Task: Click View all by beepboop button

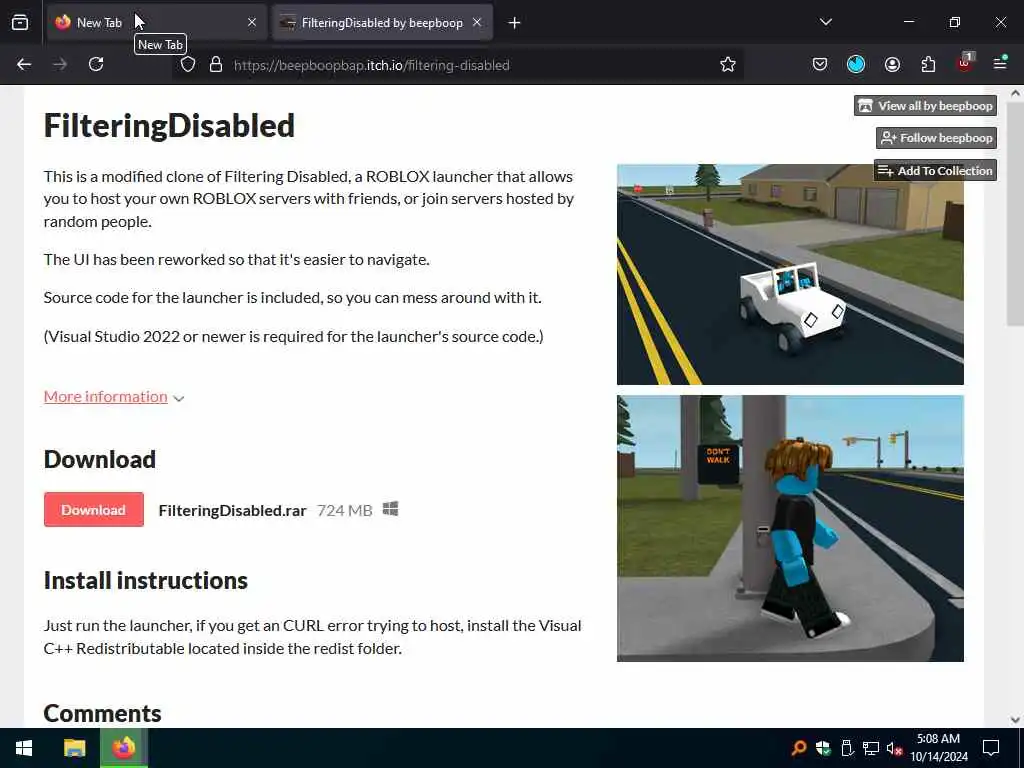Action: [x=925, y=106]
